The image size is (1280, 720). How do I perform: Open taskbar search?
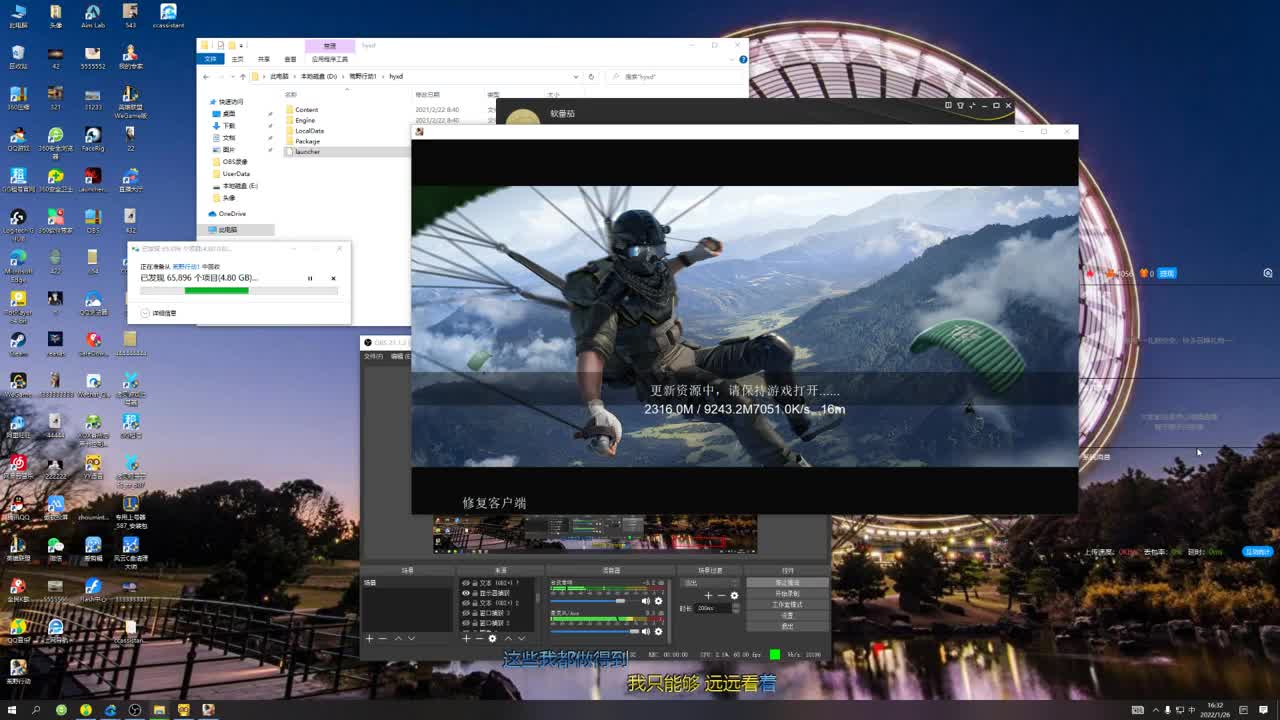pos(36,710)
